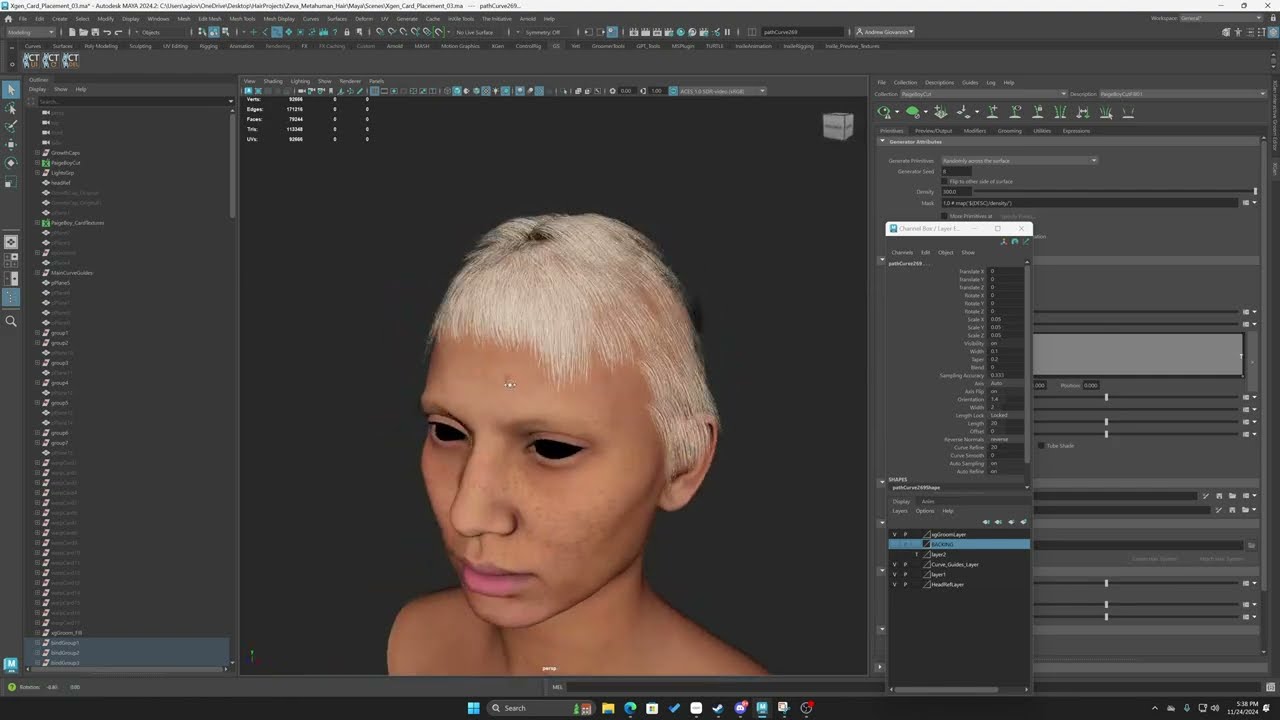
Task: Select the BACKING layer row
Action: pos(960,544)
